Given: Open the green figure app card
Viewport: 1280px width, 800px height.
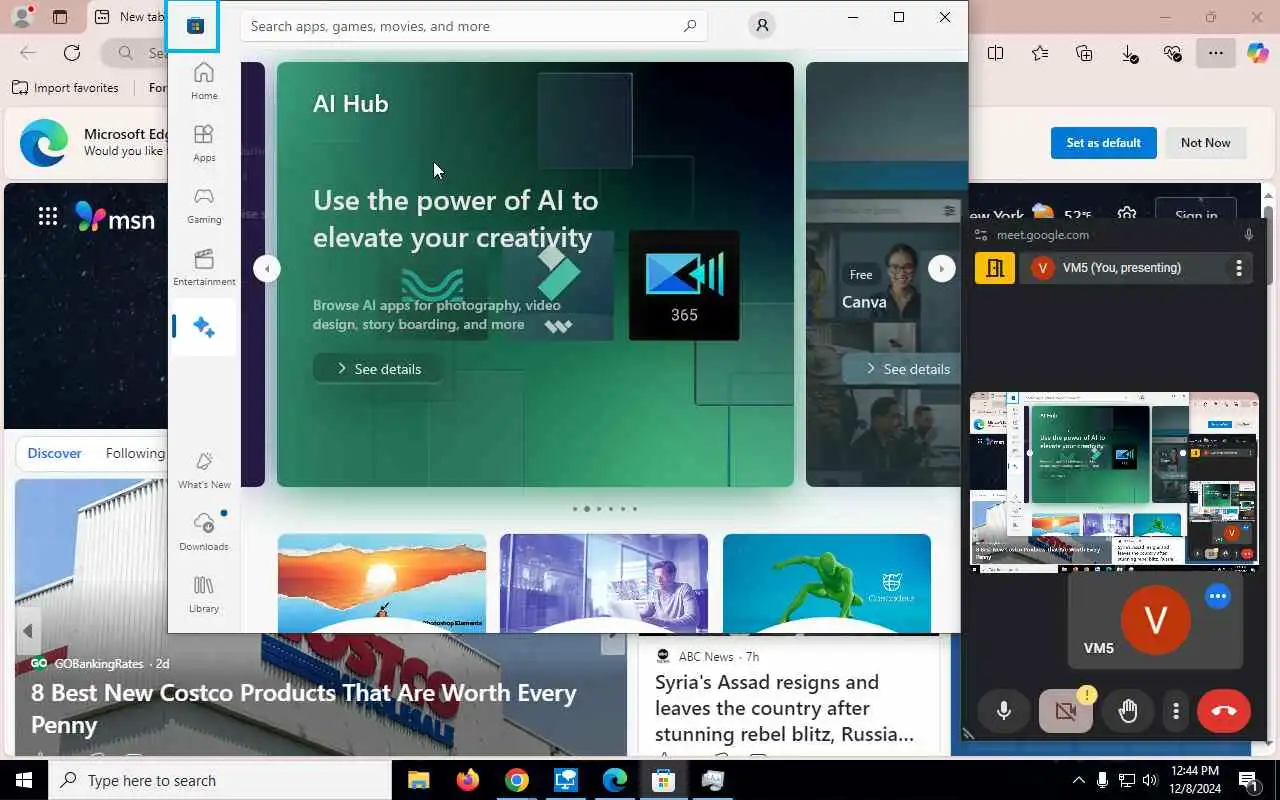Looking at the screenshot, I should [827, 583].
